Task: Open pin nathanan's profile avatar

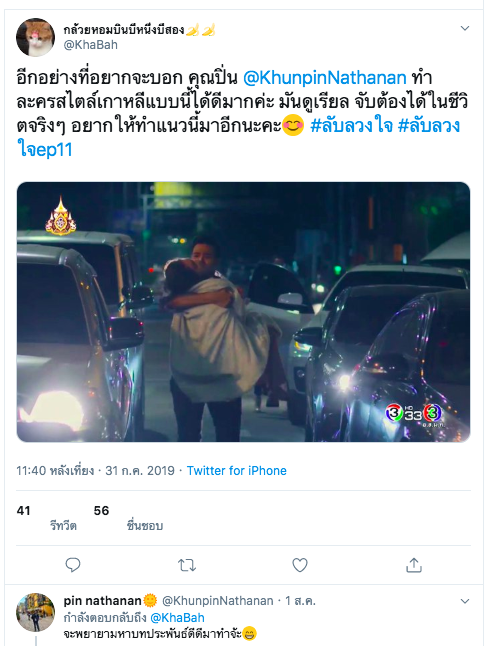Action: pos(35,612)
